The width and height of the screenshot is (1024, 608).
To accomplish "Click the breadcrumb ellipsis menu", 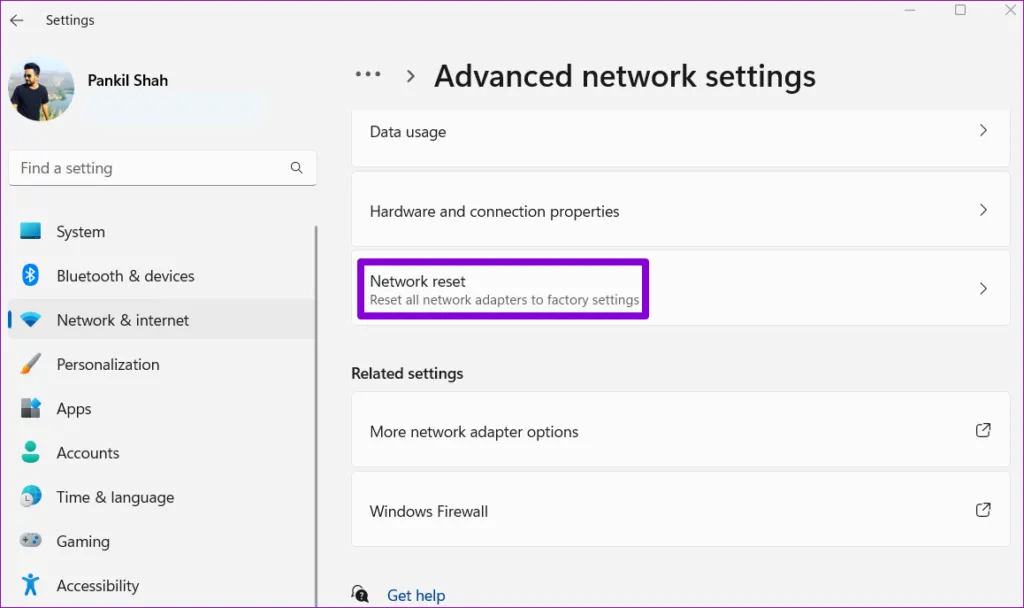I will click(x=368, y=76).
